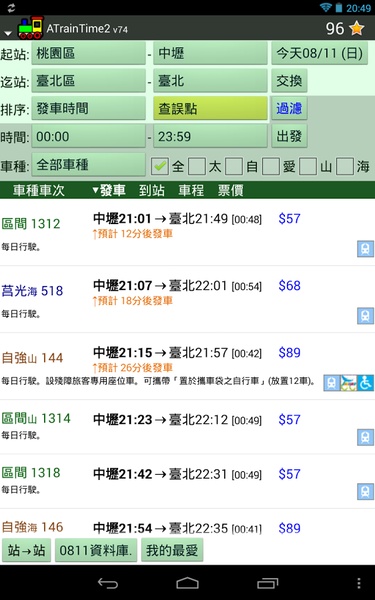Tap the Android back navigation button
Image resolution: width=375 pixels, height=600 pixels.
click(x=108, y=583)
